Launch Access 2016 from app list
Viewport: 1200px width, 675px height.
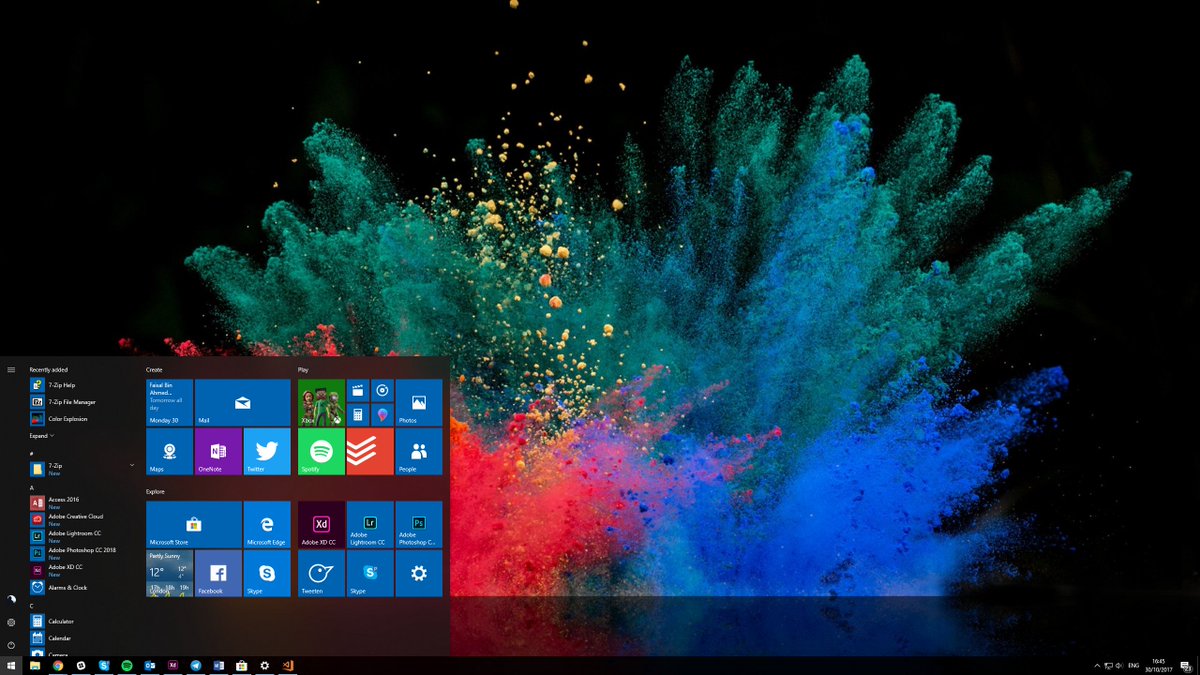pos(82,502)
